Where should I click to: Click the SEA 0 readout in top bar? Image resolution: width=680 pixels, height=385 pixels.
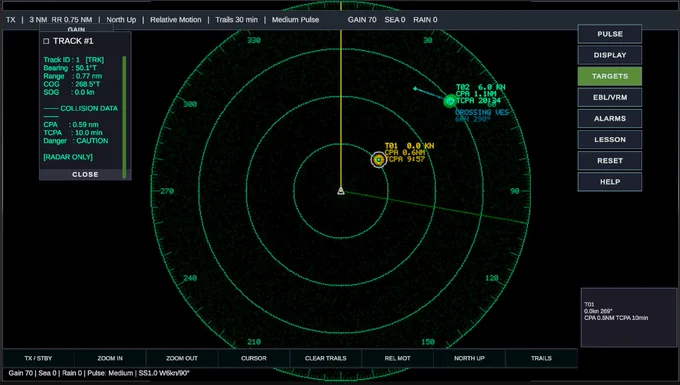(395, 20)
